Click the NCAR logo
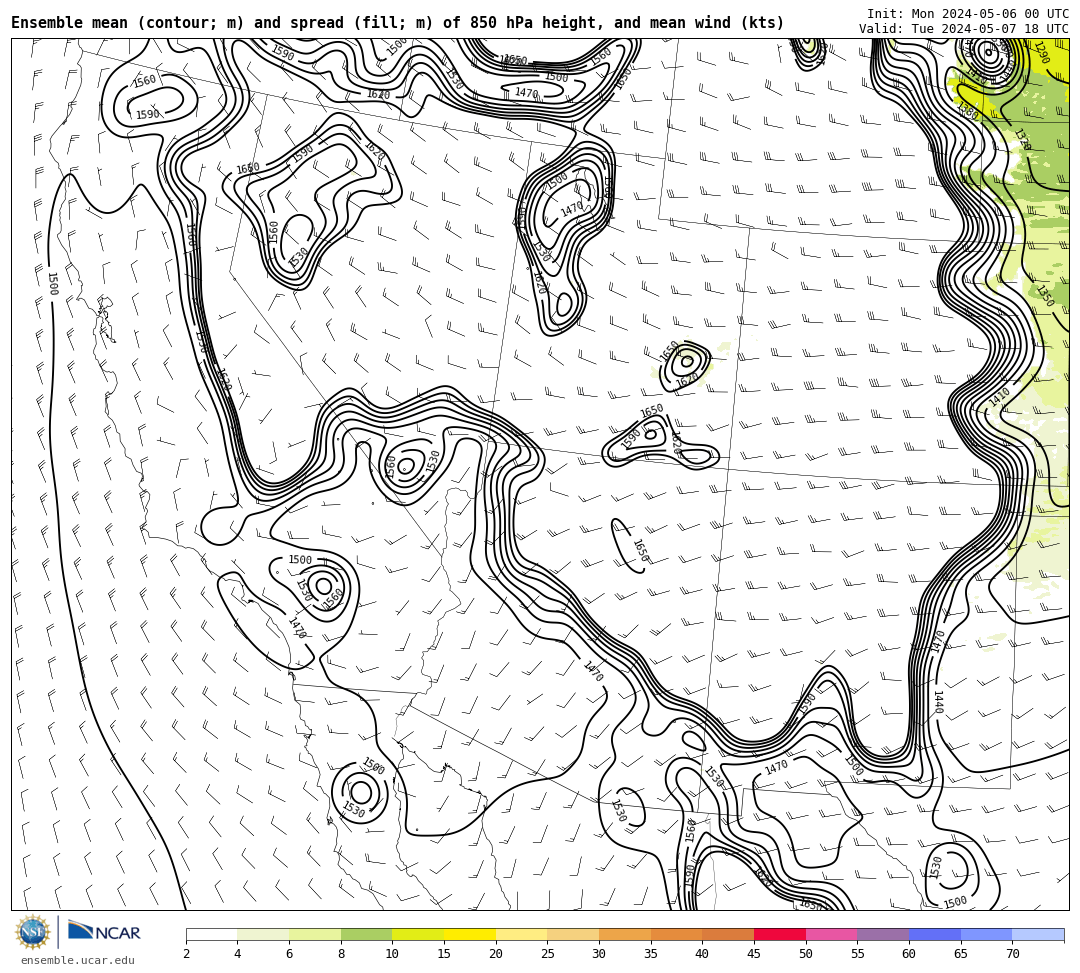 104,931
